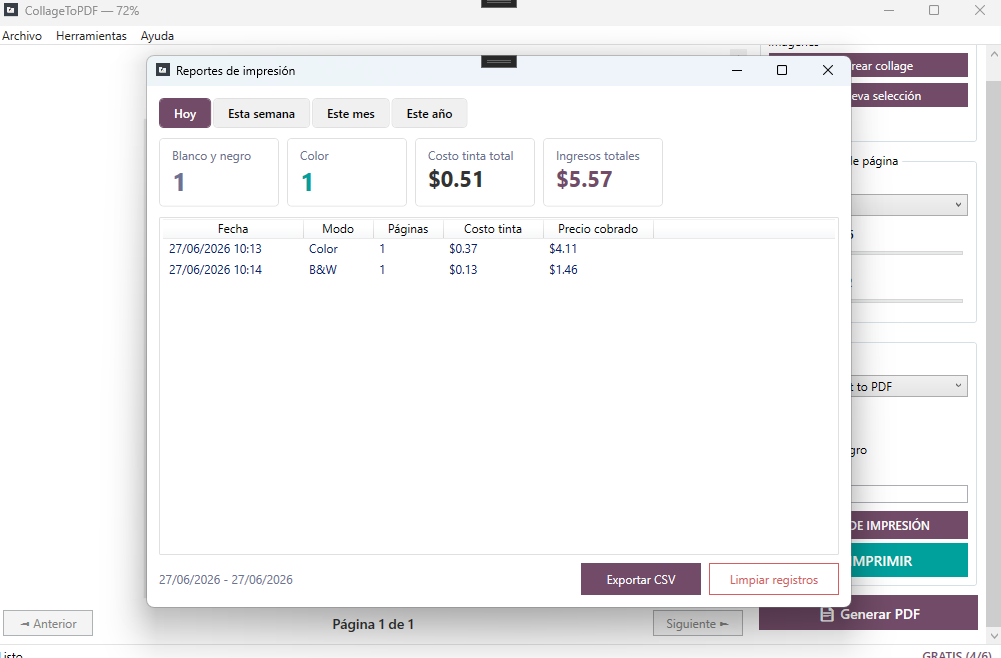Viewport: 1001px width, 658px height.
Task: Click the GRATIS status bar text
Action: pos(956,654)
